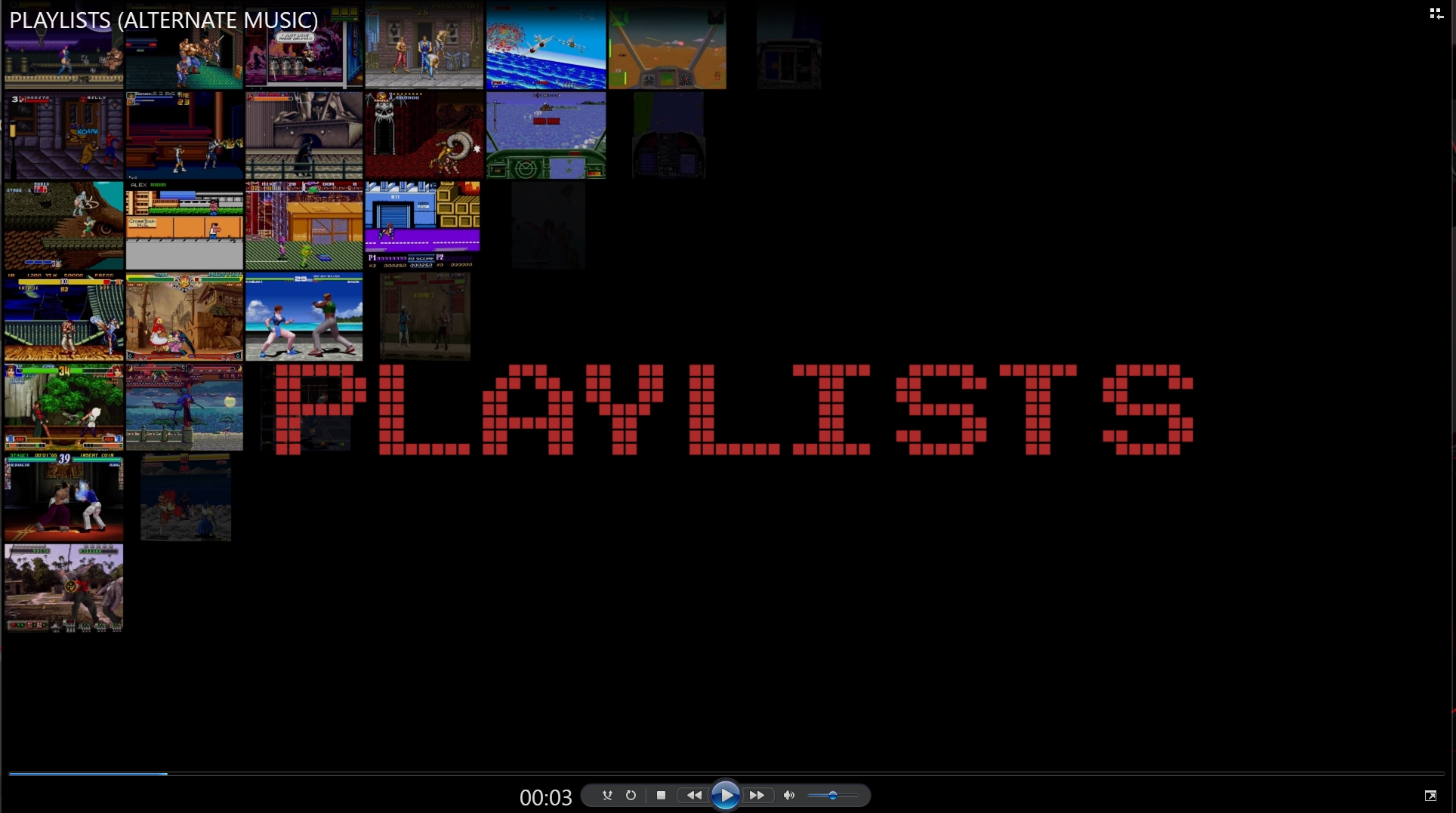Click the seek progress bar
The image size is (1456, 813).
(x=726, y=773)
